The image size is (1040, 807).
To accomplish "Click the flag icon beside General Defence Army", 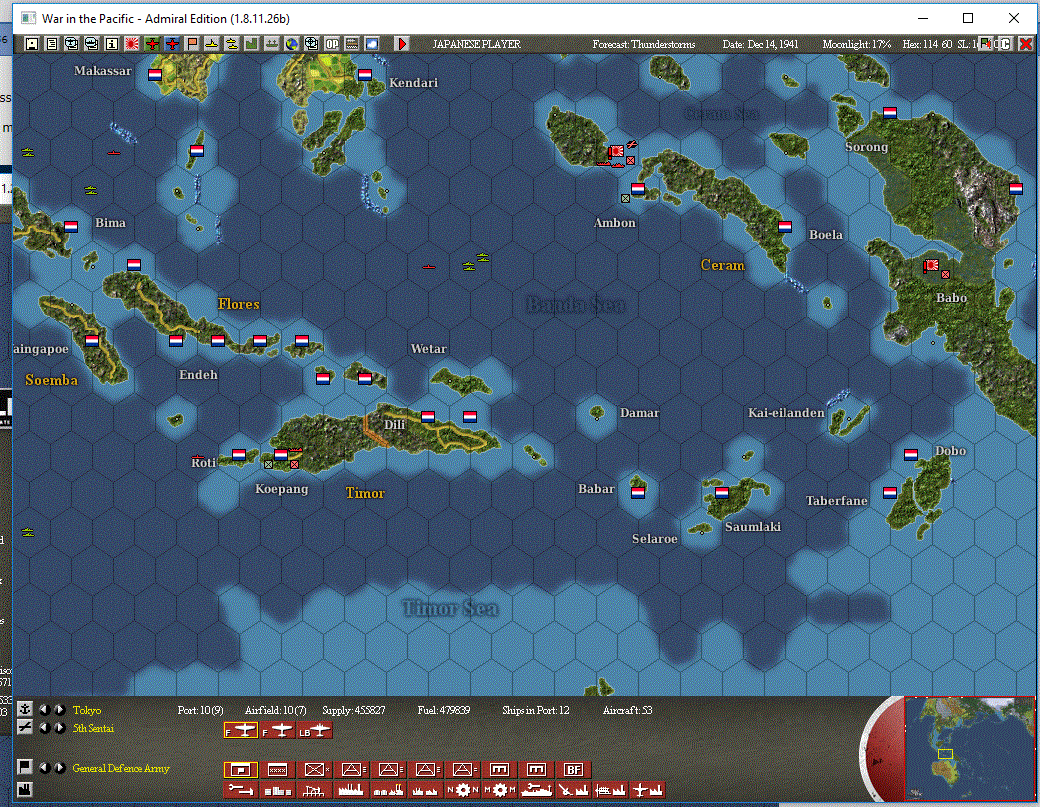I will tap(25, 767).
